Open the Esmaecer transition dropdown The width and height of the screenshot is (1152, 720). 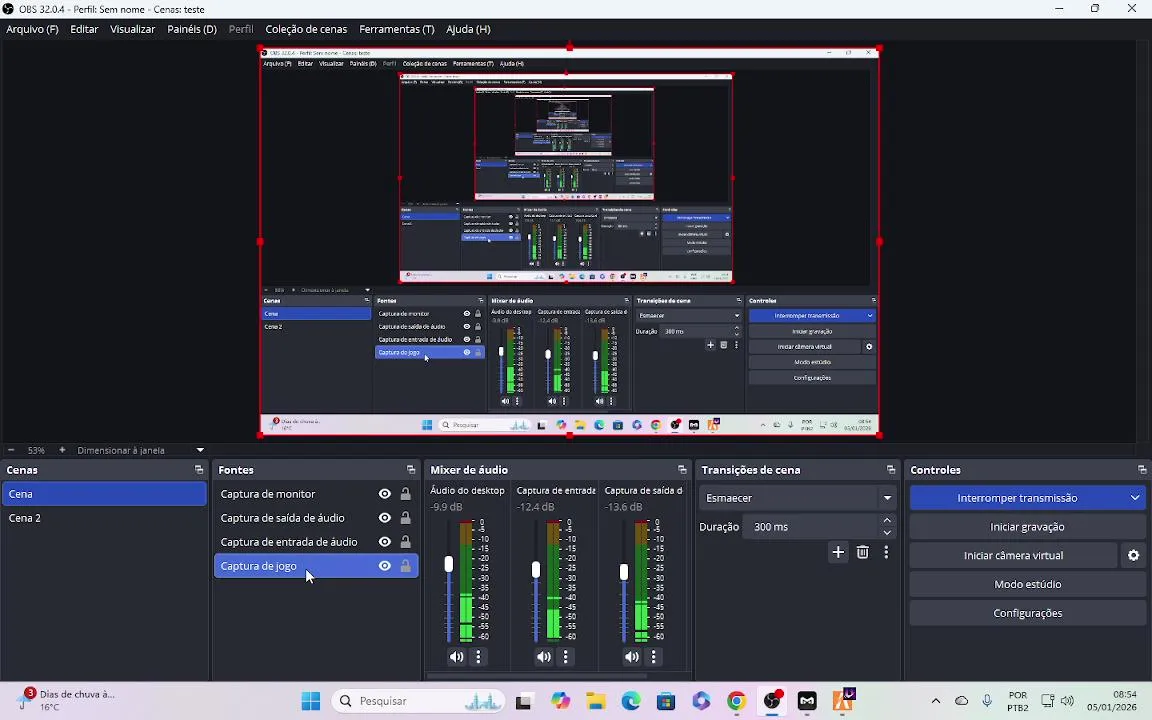(x=799, y=498)
